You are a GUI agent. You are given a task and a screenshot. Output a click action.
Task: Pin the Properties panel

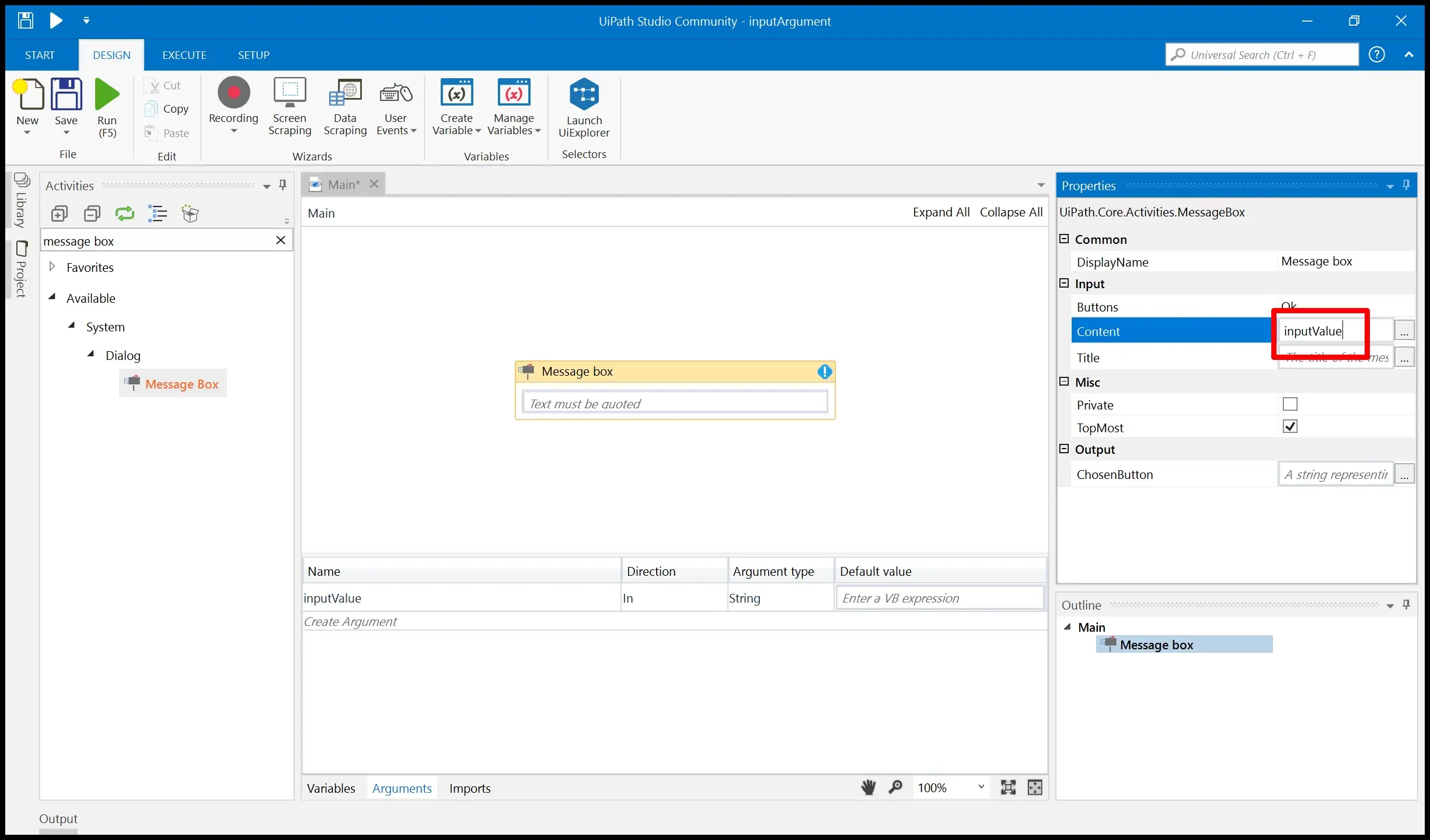[1406, 185]
